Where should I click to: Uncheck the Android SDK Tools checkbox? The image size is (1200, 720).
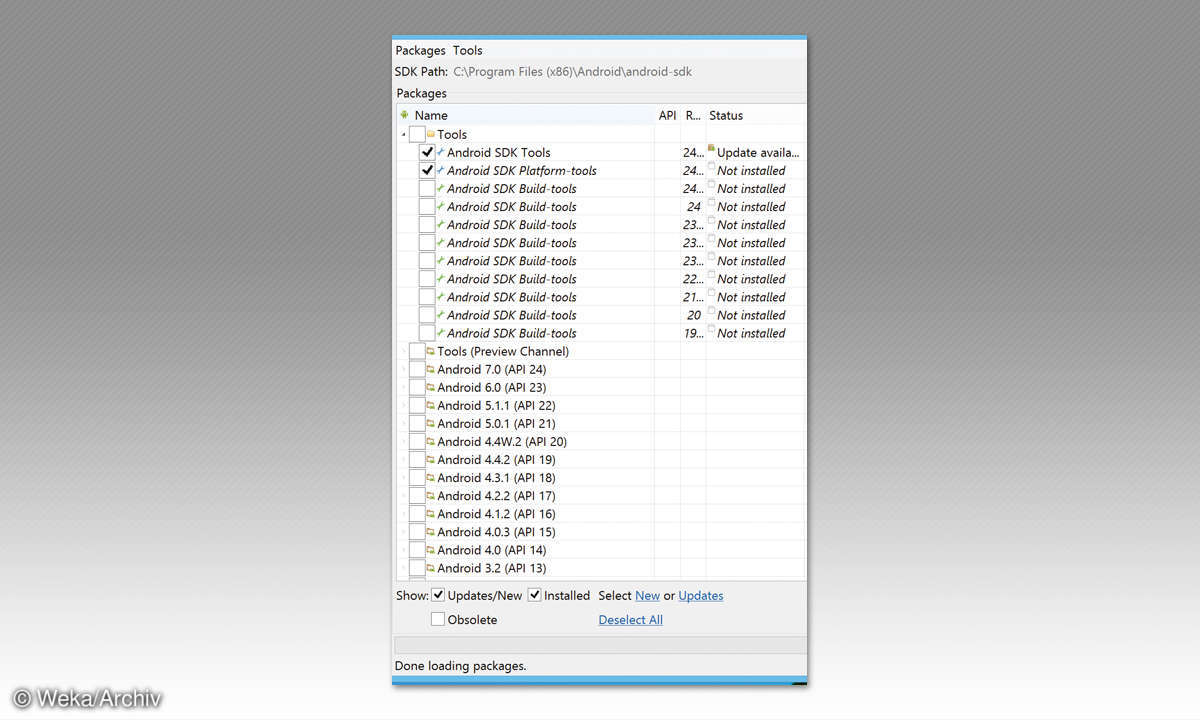tap(427, 152)
